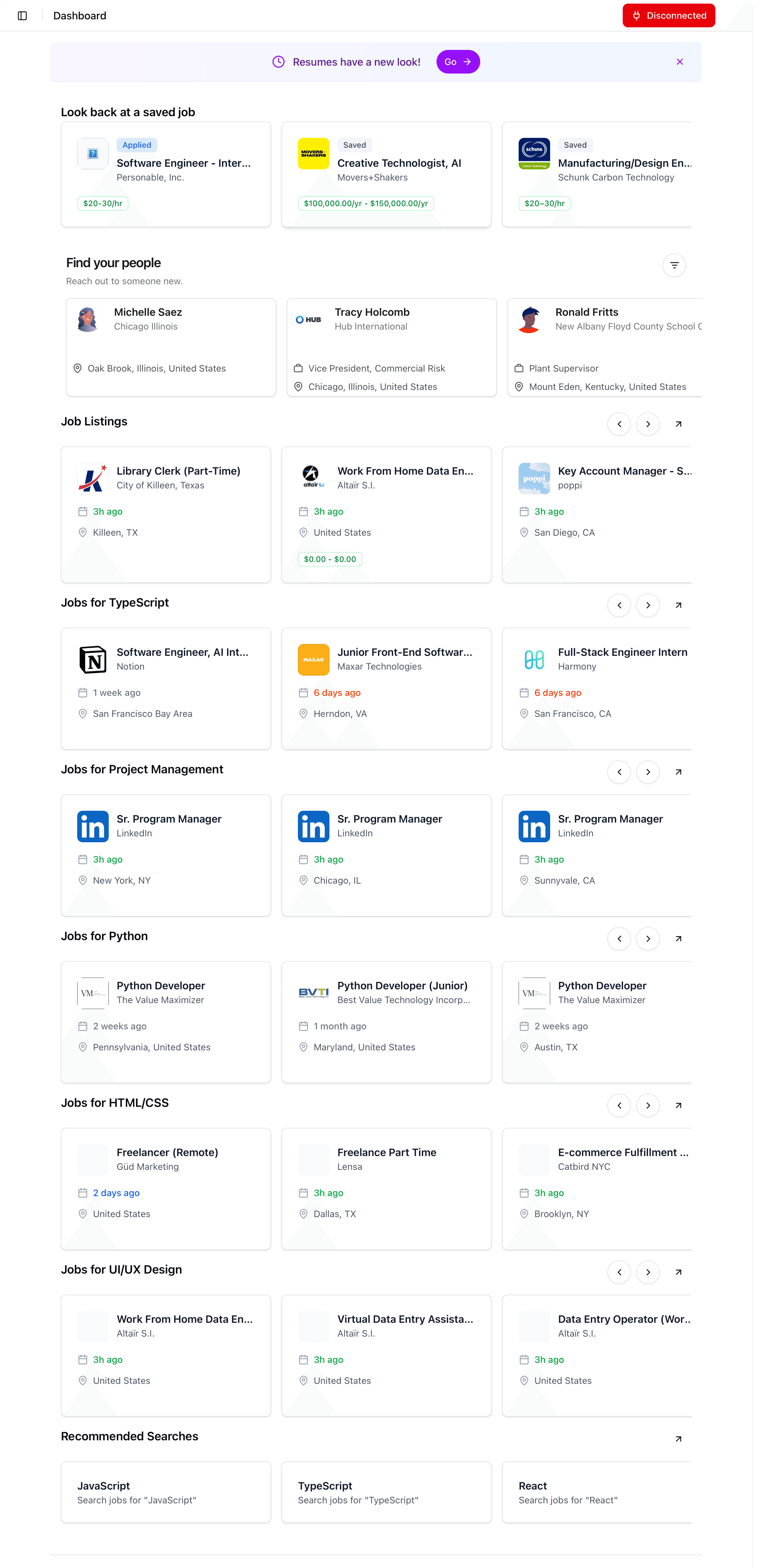
Task: Go to next Job Listings page
Action: pyautogui.click(x=648, y=424)
